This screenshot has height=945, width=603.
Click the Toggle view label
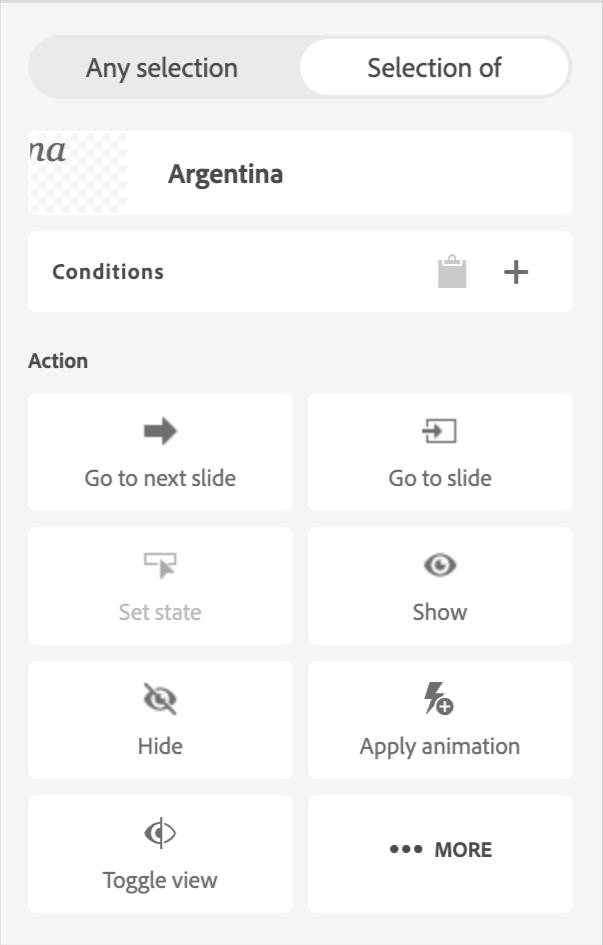click(x=160, y=880)
